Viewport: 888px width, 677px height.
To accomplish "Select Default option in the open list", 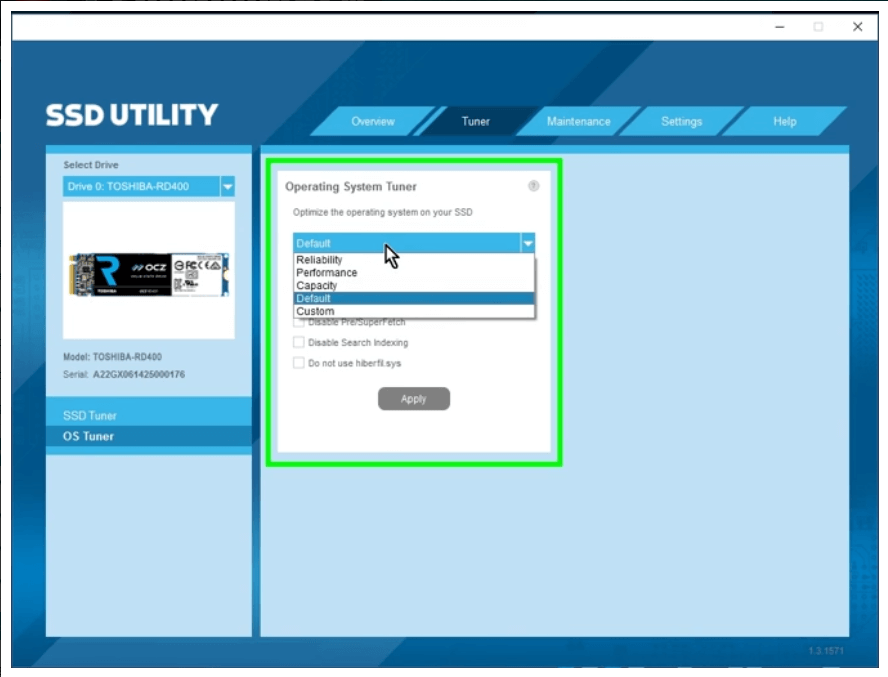I will (413, 299).
